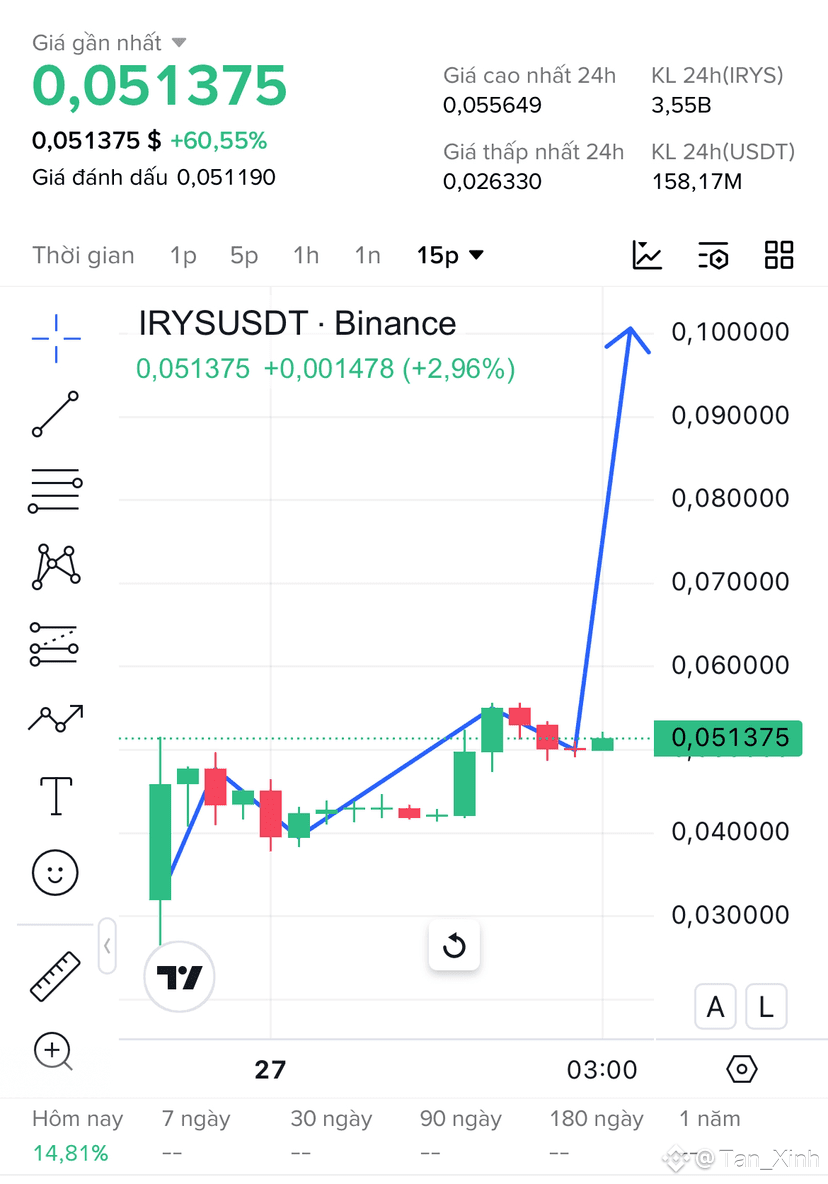Click the 24h high value 0,055649
The image size is (828, 1184).
click(492, 105)
